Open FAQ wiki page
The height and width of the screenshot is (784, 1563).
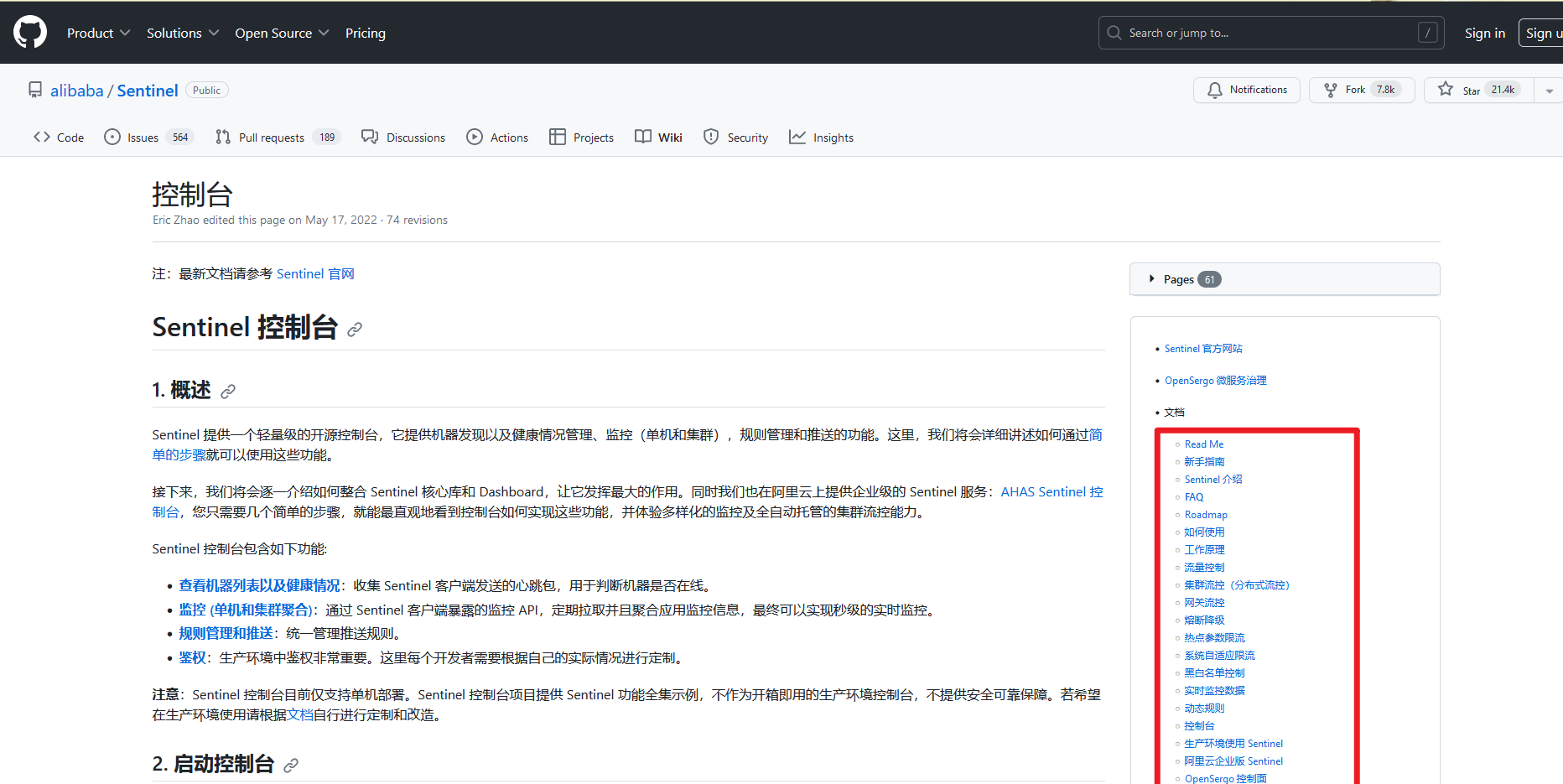1194,497
